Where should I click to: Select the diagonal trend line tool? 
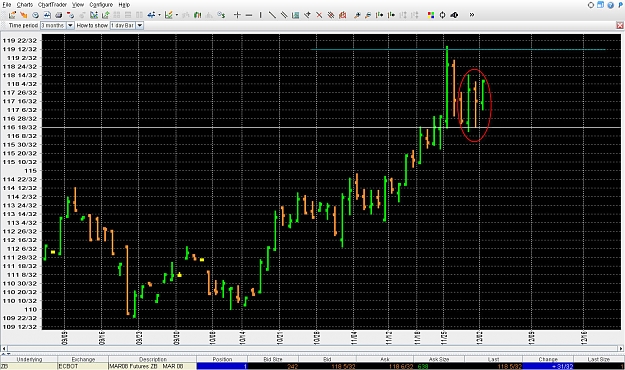[272, 15]
